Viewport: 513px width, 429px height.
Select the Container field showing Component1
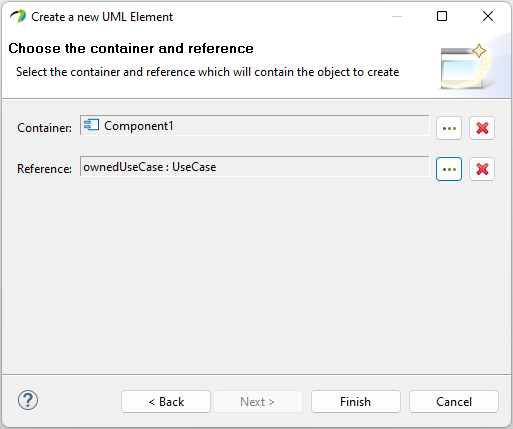pyautogui.click(x=255, y=126)
